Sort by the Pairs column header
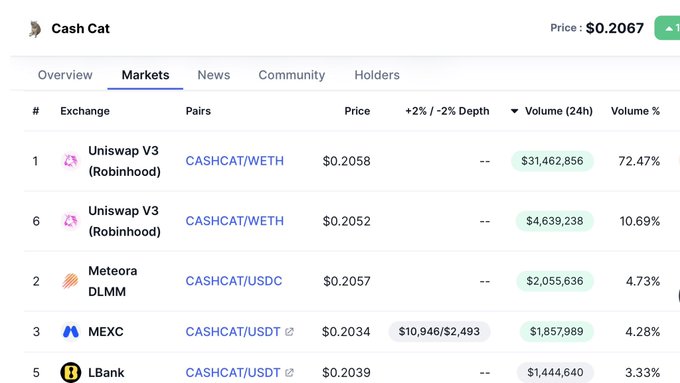 (x=198, y=111)
